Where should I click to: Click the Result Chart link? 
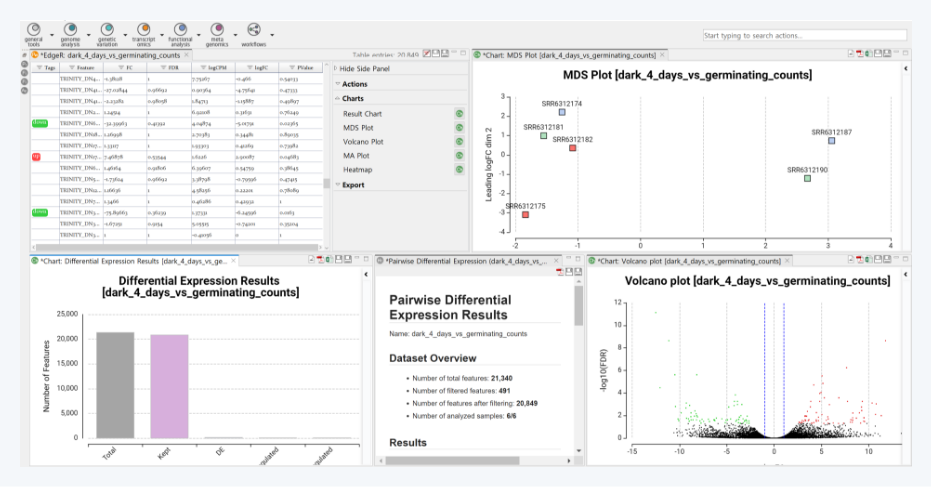pyautogui.click(x=362, y=114)
